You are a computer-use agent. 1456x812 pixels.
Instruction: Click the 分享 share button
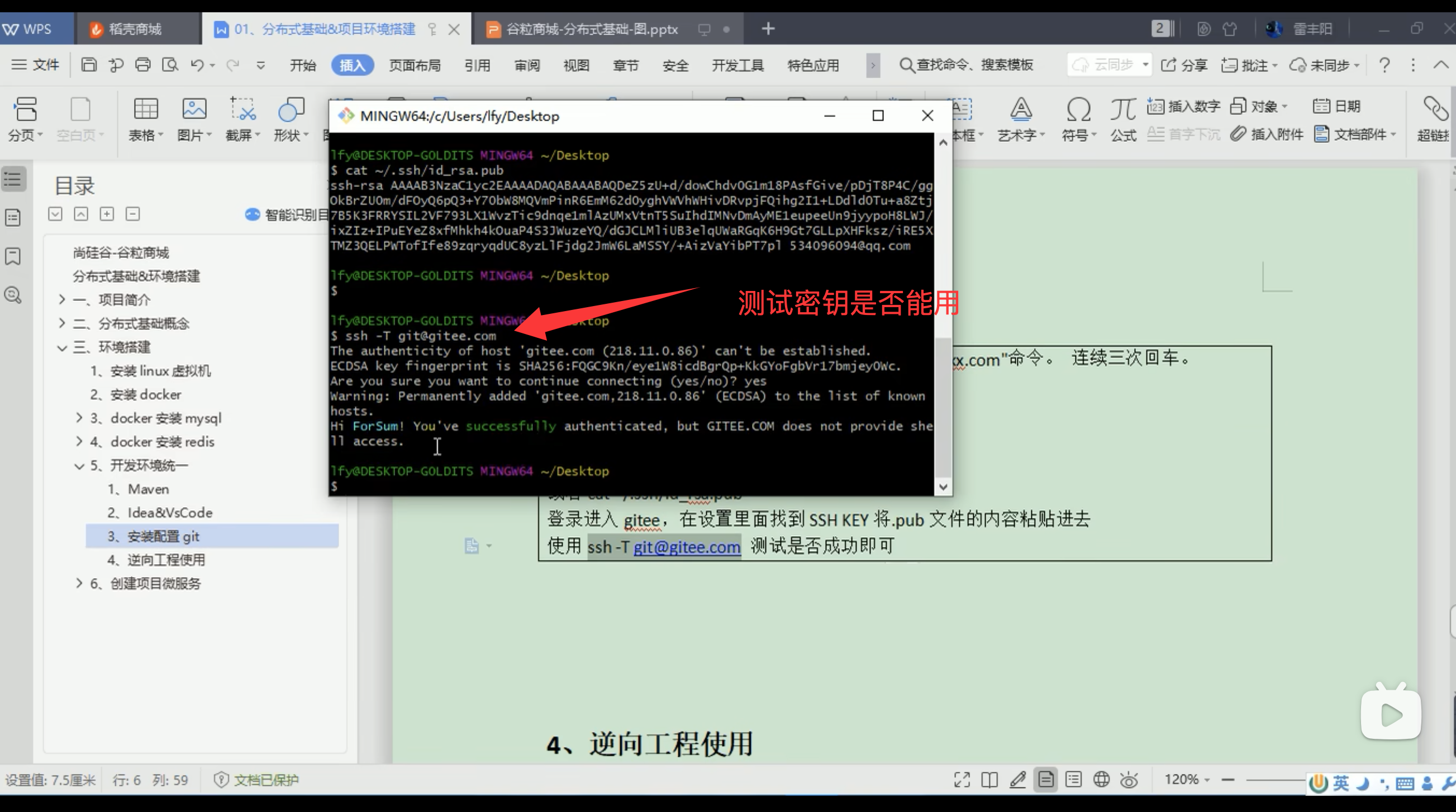(1183, 65)
